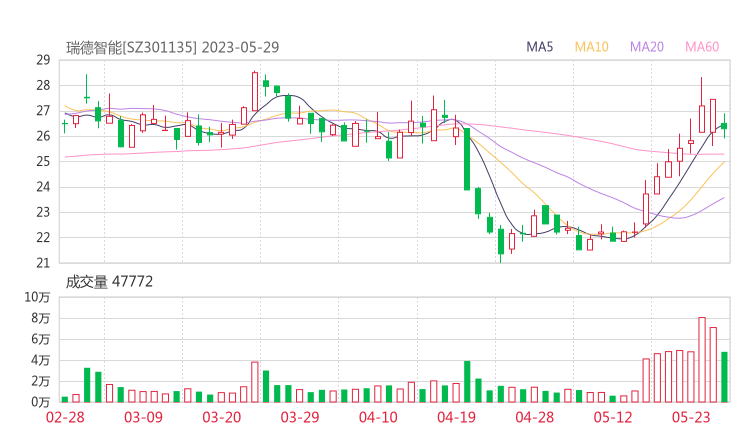Click the 03-09 date axis label

click(143, 417)
